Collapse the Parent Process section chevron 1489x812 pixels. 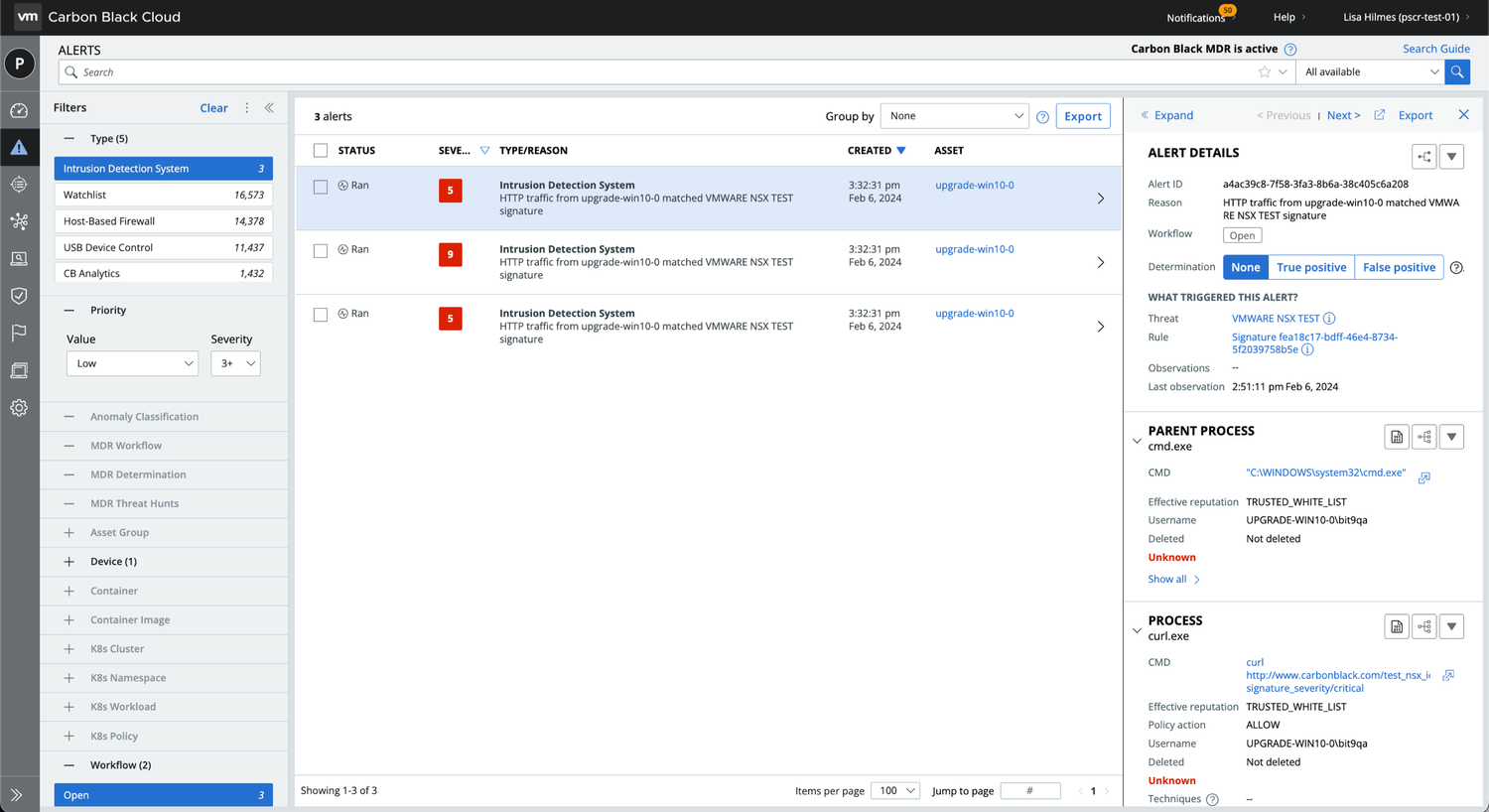(x=1137, y=441)
